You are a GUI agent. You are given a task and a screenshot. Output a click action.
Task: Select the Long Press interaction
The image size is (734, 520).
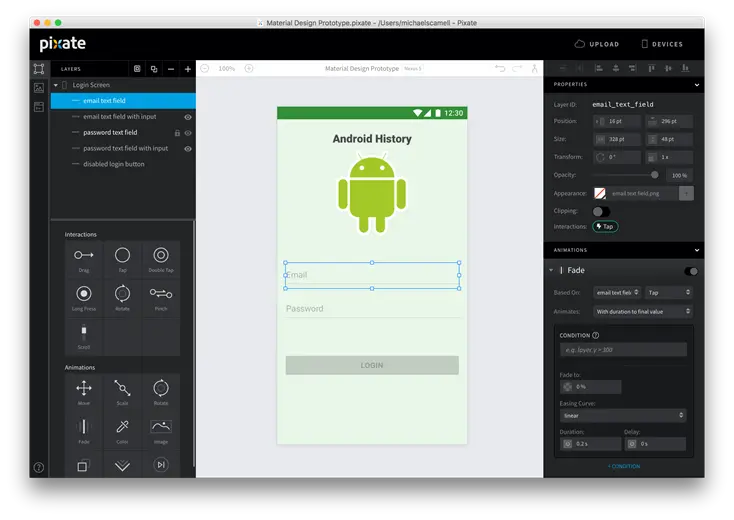84,298
